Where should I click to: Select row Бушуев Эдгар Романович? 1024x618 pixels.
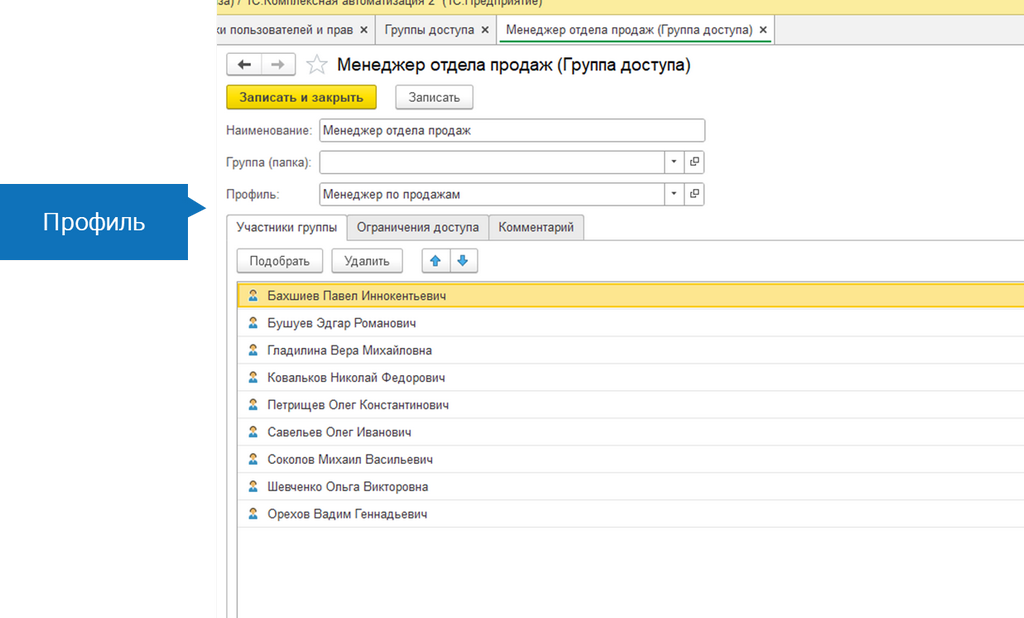631,323
